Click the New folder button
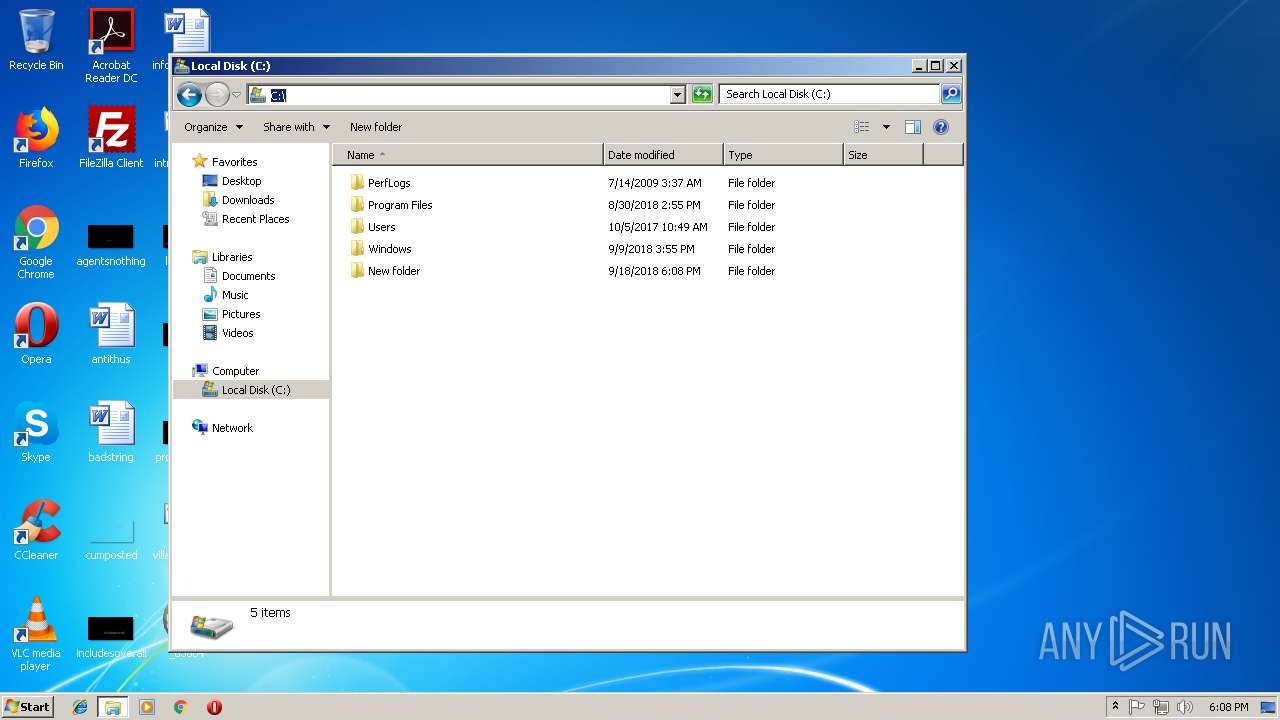The width and height of the screenshot is (1280, 720). [x=376, y=127]
